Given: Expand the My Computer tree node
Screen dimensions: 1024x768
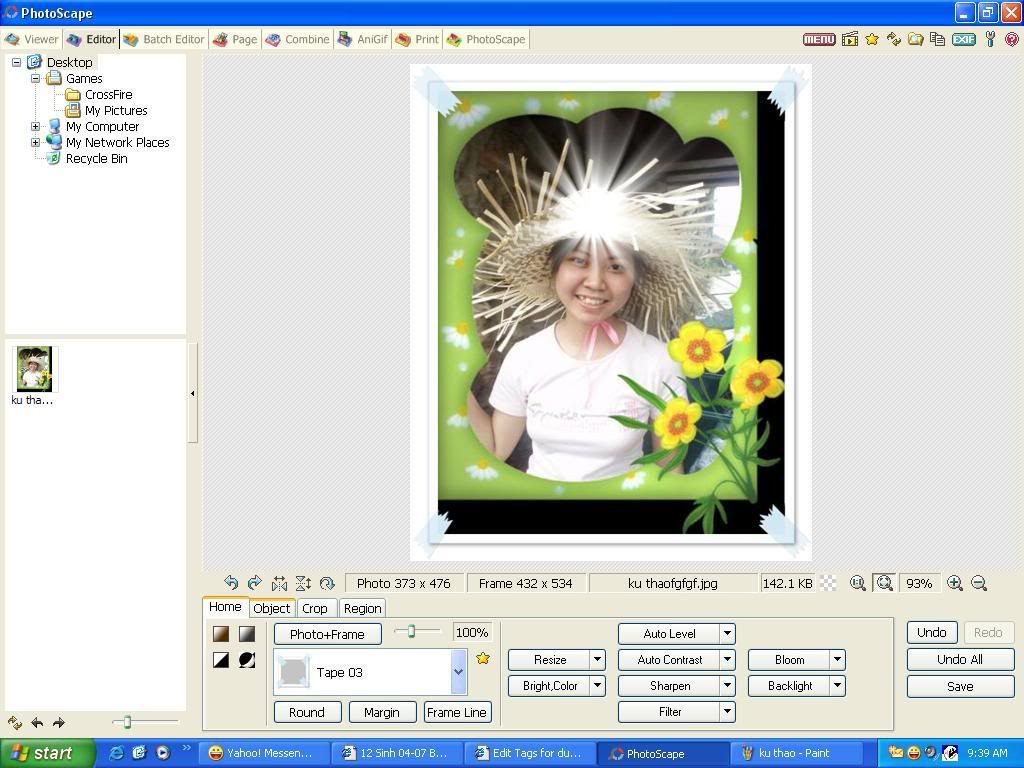Looking at the screenshot, I should click(x=35, y=127).
